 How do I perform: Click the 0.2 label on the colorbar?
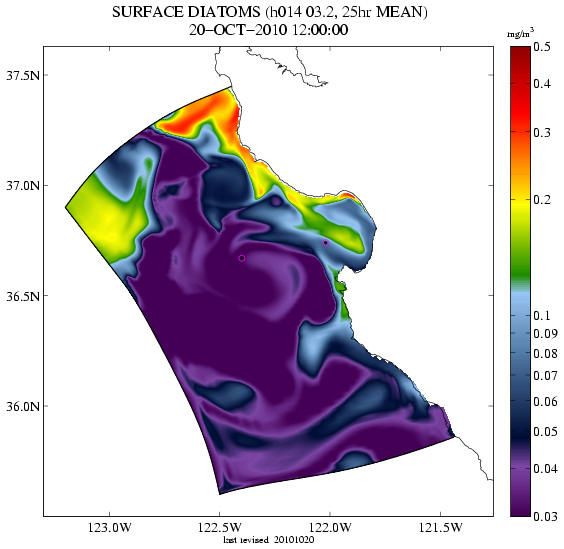coord(542,200)
